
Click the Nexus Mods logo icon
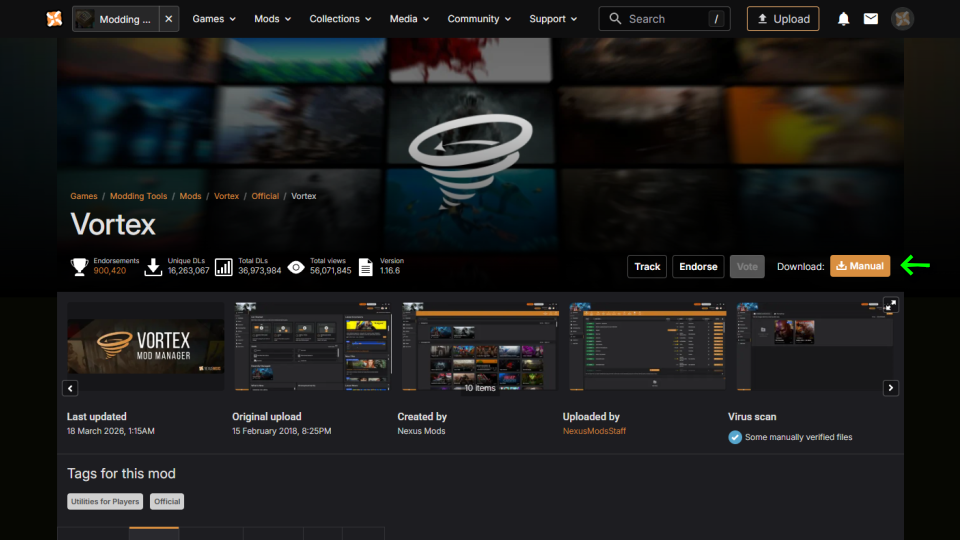coord(54,19)
